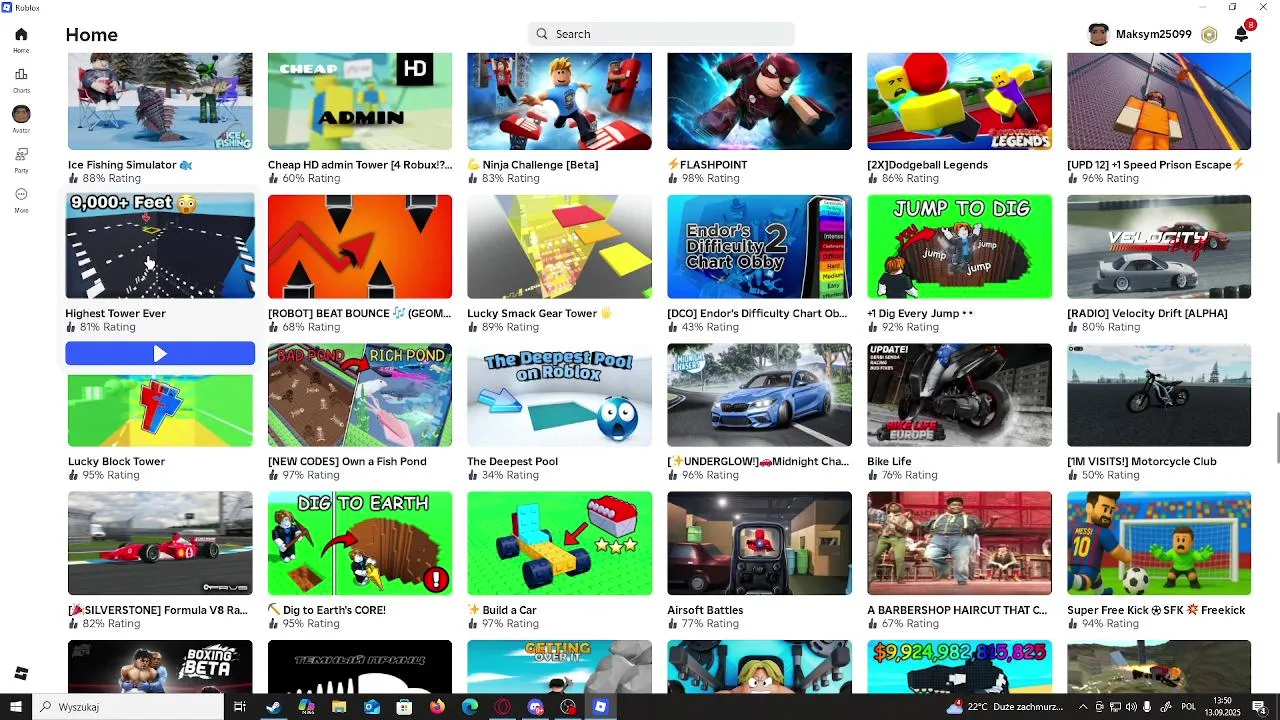1280x720 pixels.
Task: Open +1 Speed Prison Escape thumbnail
Action: tap(1159, 102)
